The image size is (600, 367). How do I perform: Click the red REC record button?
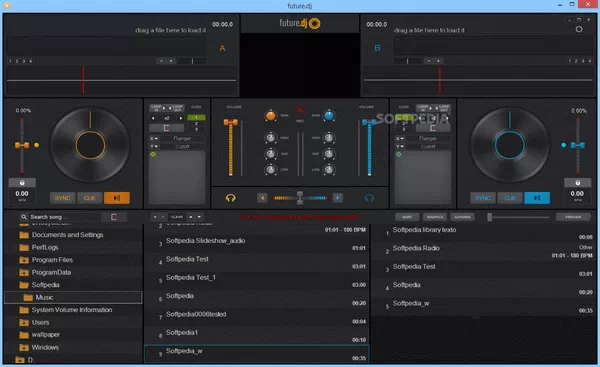pyautogui.click(x=300, y=111)
